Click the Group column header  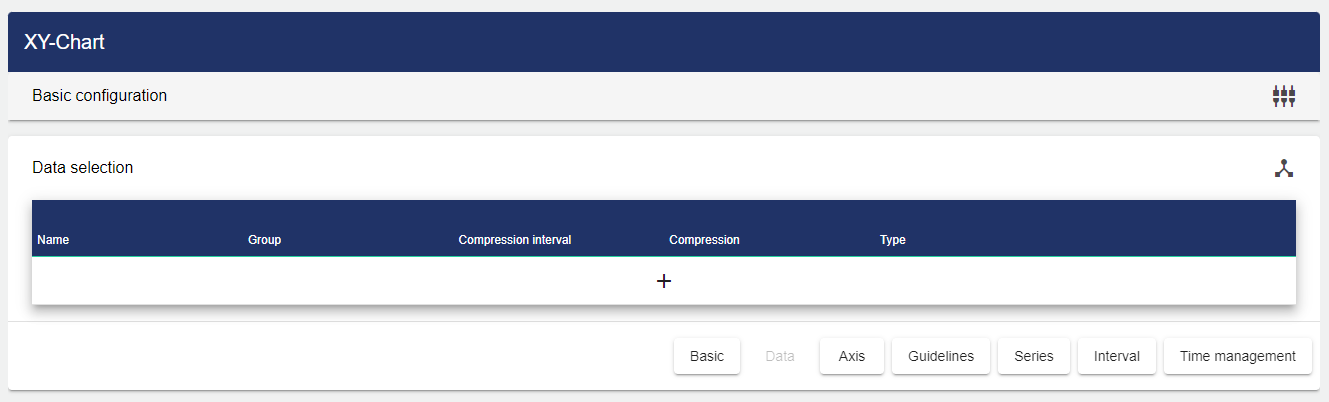(264, 240)
